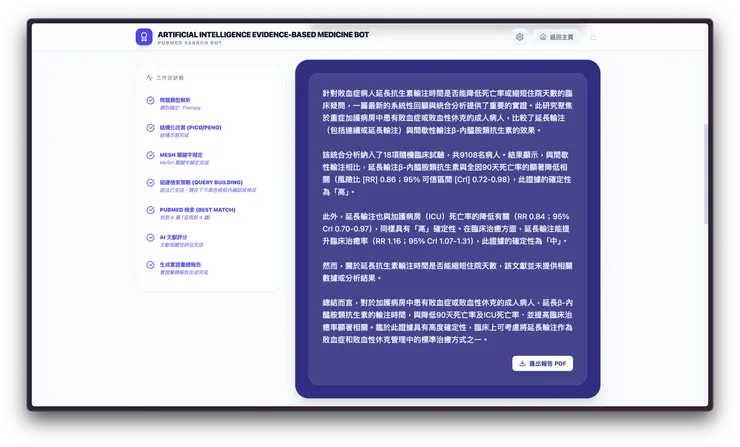Image resolution: width=740 pixels, height=447 pixels.
Task: Click the checkmark icon beside MESH 關鍵字擬定
Action: coord(150,155)
